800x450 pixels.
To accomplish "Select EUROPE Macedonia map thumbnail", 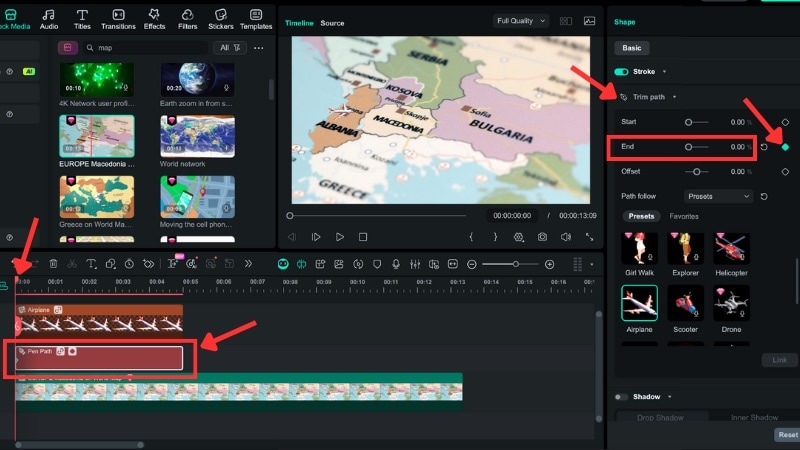I will 96,136.
